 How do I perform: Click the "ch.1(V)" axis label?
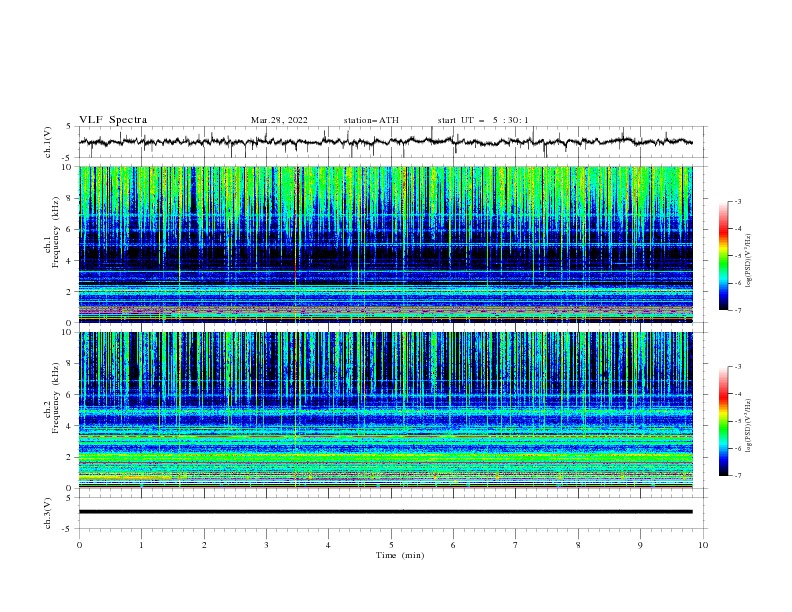48,142
